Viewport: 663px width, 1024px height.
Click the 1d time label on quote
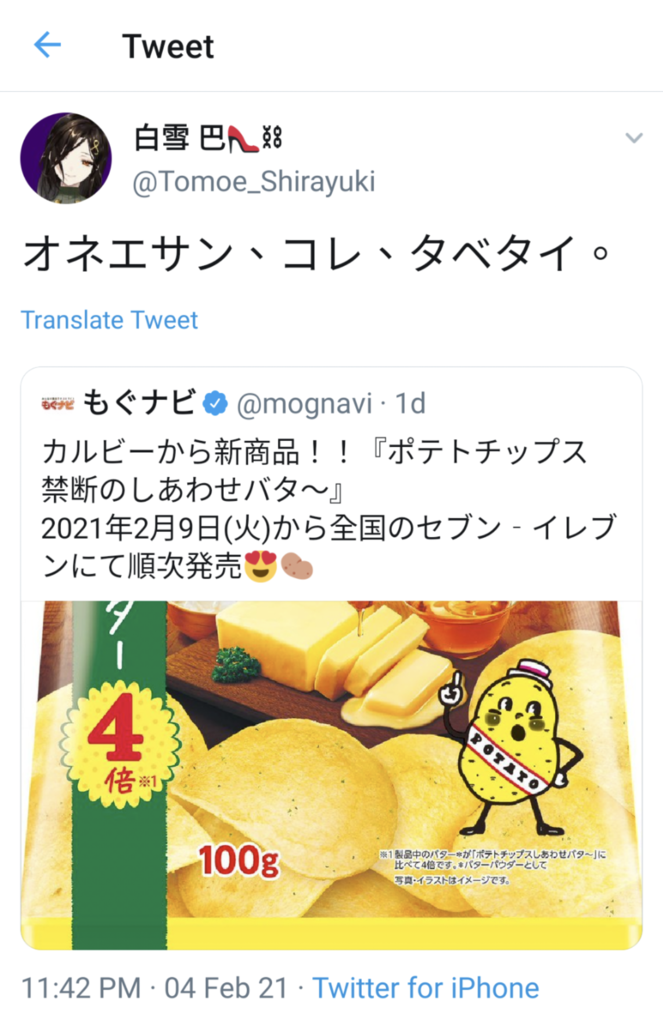tap(410, 404)
